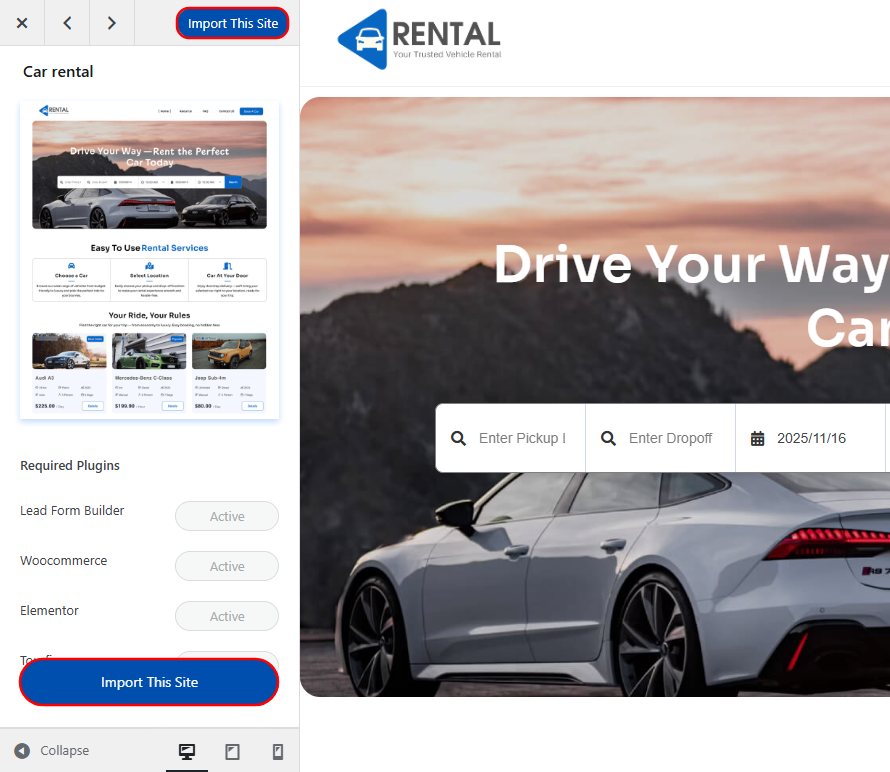
Task: Switch to tablet preview mode
Action: [232, 751]
